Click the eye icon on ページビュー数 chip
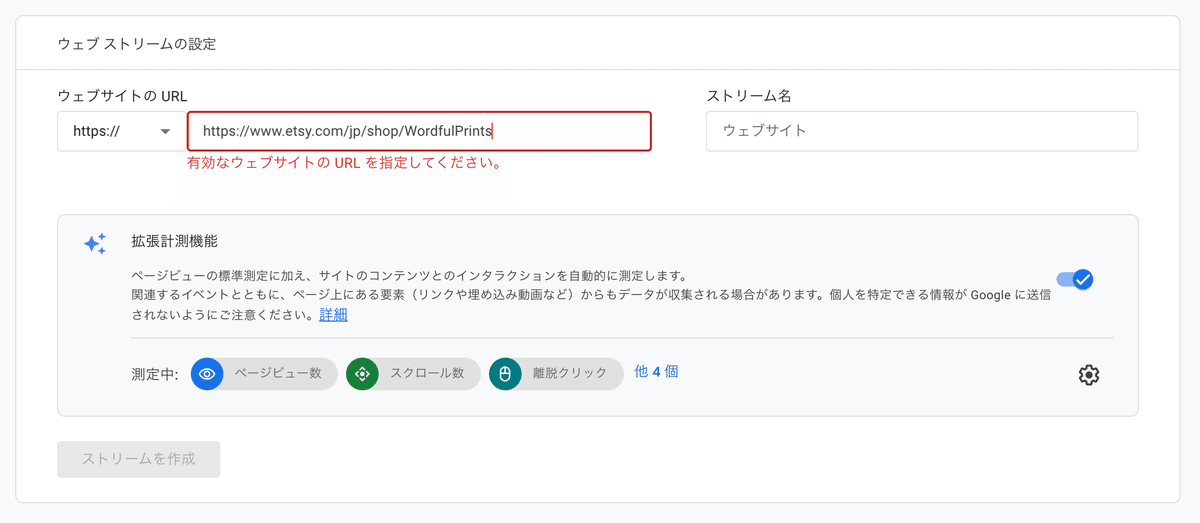1200x523 pixels. pos(207,374)
